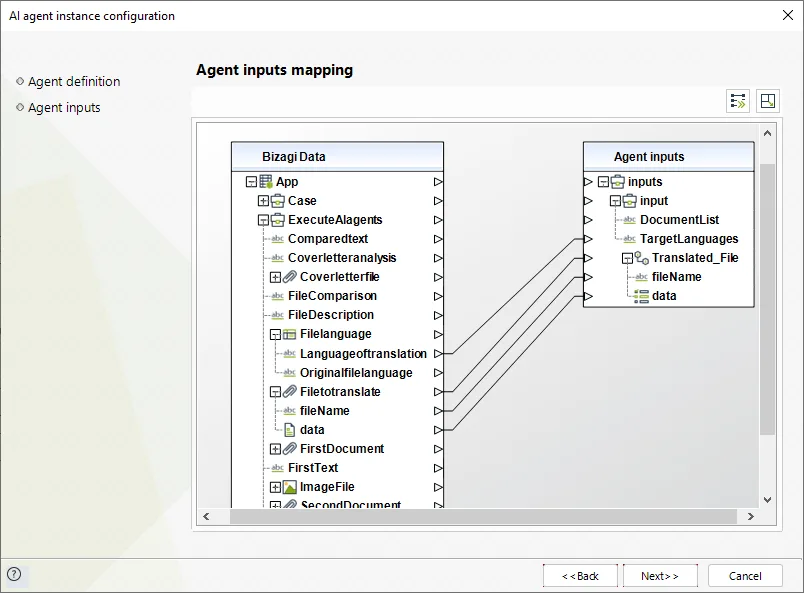Click the input arrow of DocumentList
This screenshot has width=804, height=593.
tap(588, 220)
